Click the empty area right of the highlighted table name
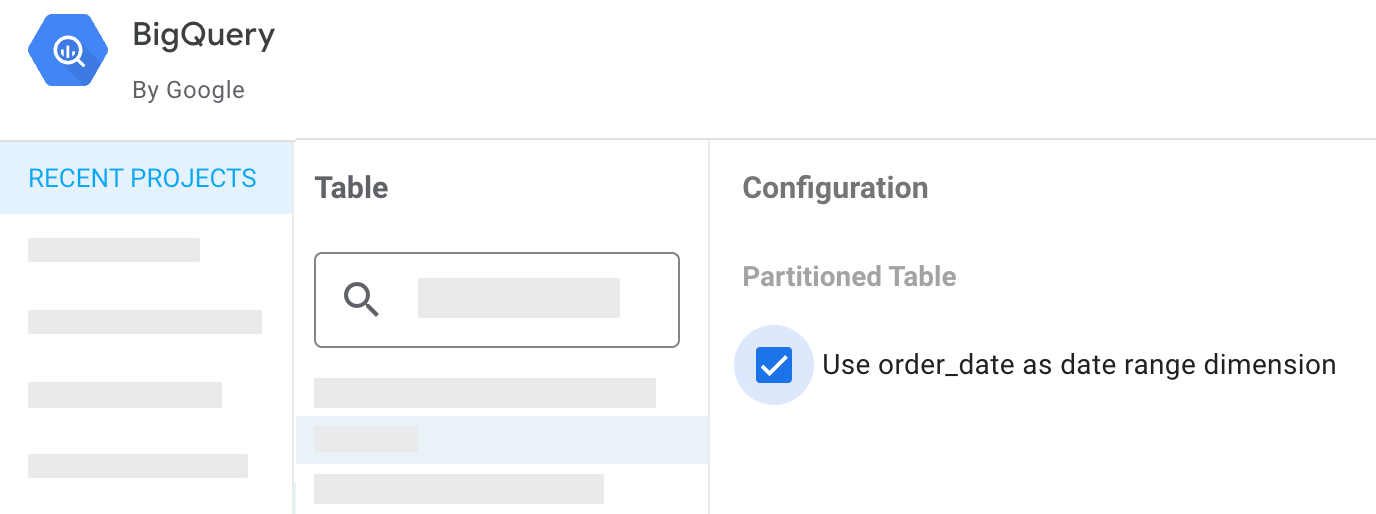Viewport: 1376px width, 514px height. pos(560,440)
